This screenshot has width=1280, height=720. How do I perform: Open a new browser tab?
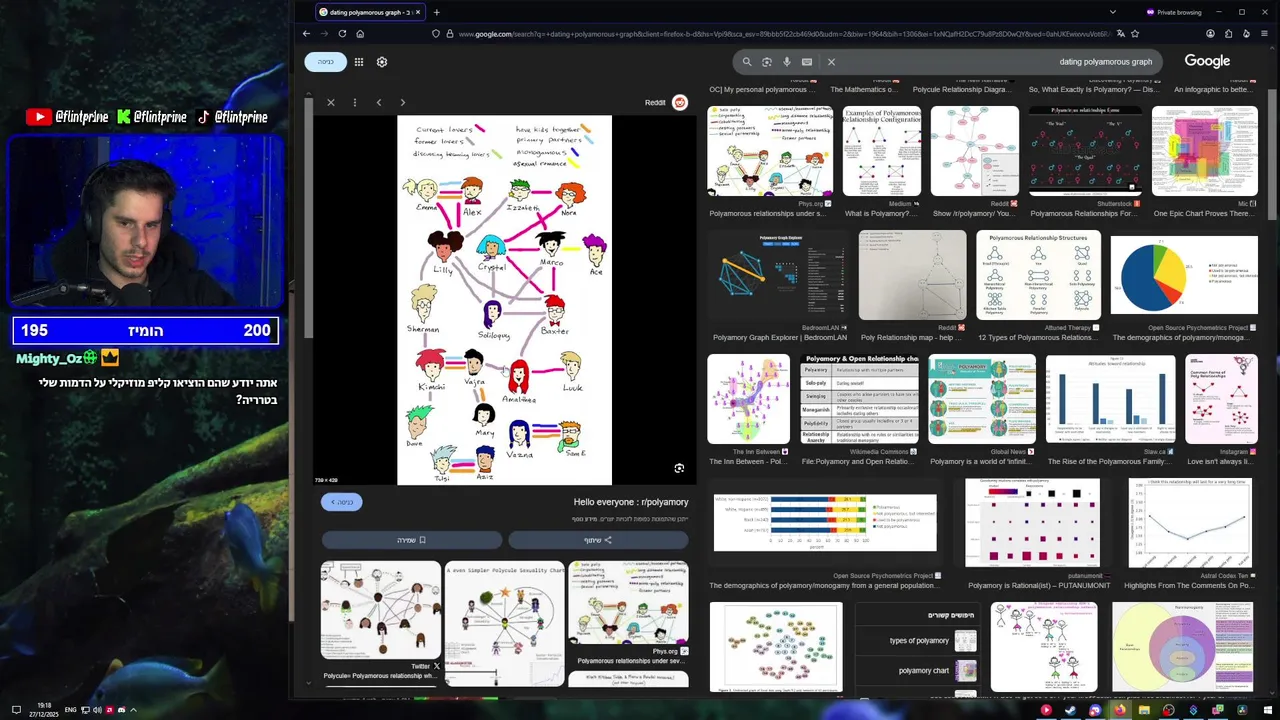436,12
